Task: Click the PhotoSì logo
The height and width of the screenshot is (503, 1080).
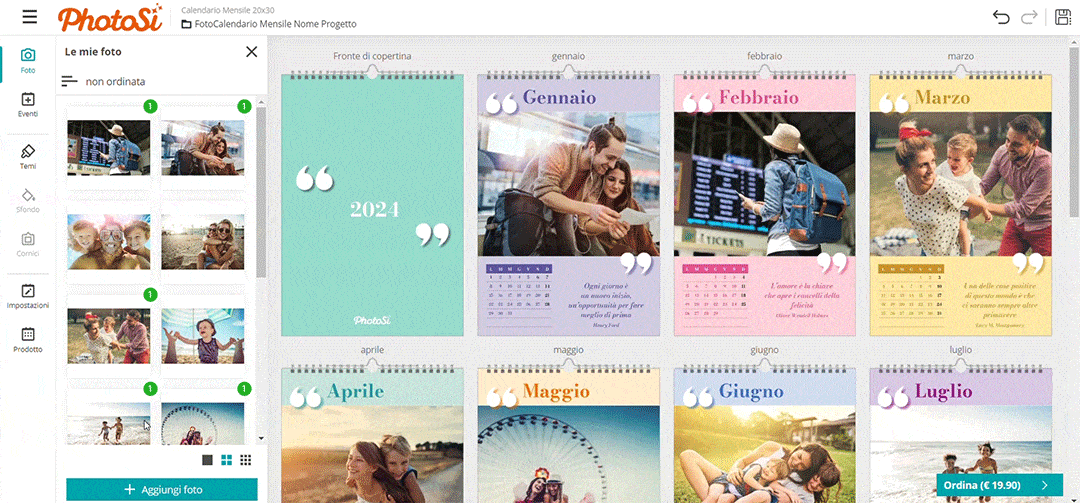Action: coord(110,19)
